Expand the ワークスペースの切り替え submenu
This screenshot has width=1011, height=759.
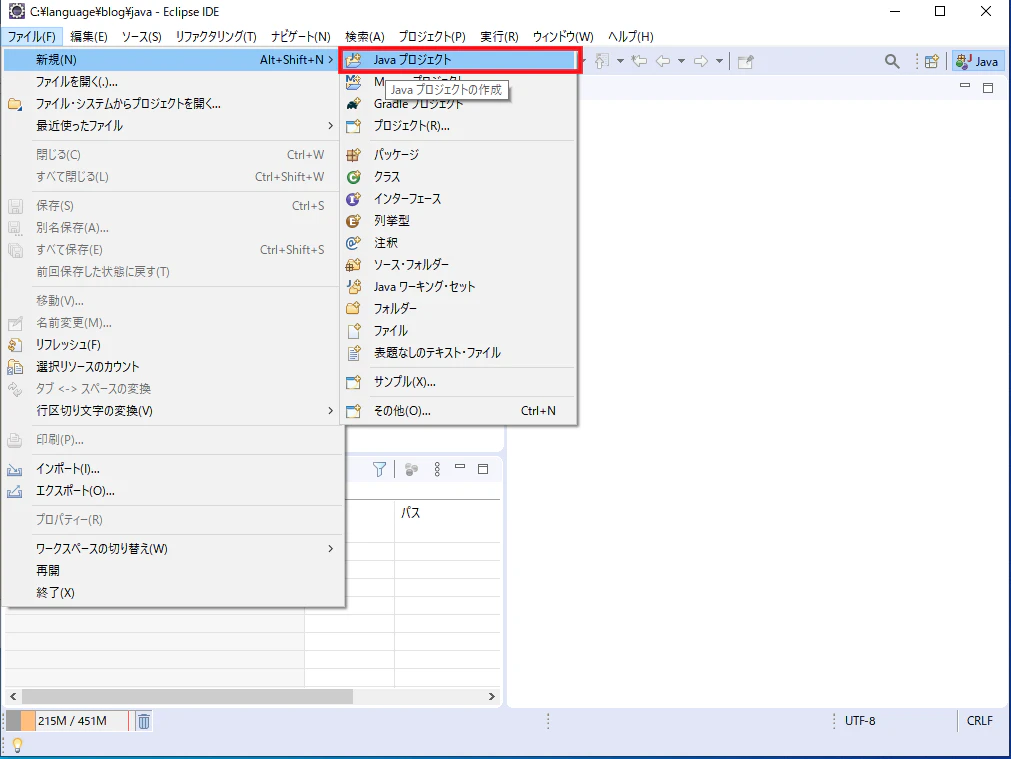coord(173,549)
